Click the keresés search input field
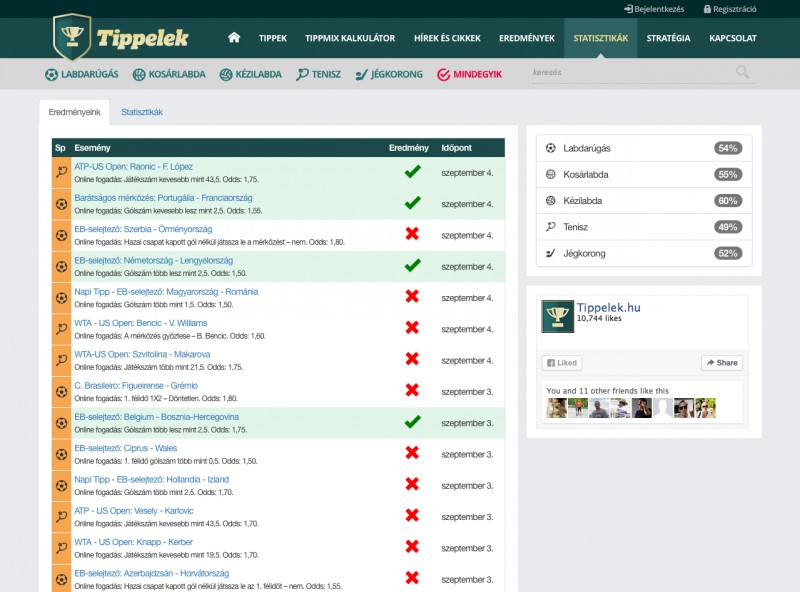The width and height of the screenshot is (800, 592). click(630, 72)
